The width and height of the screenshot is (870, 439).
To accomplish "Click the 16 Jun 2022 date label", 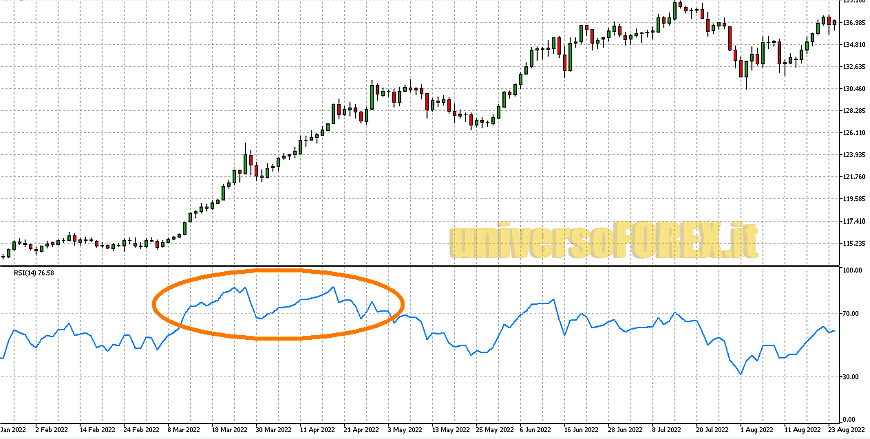I will tap(581, 429).
